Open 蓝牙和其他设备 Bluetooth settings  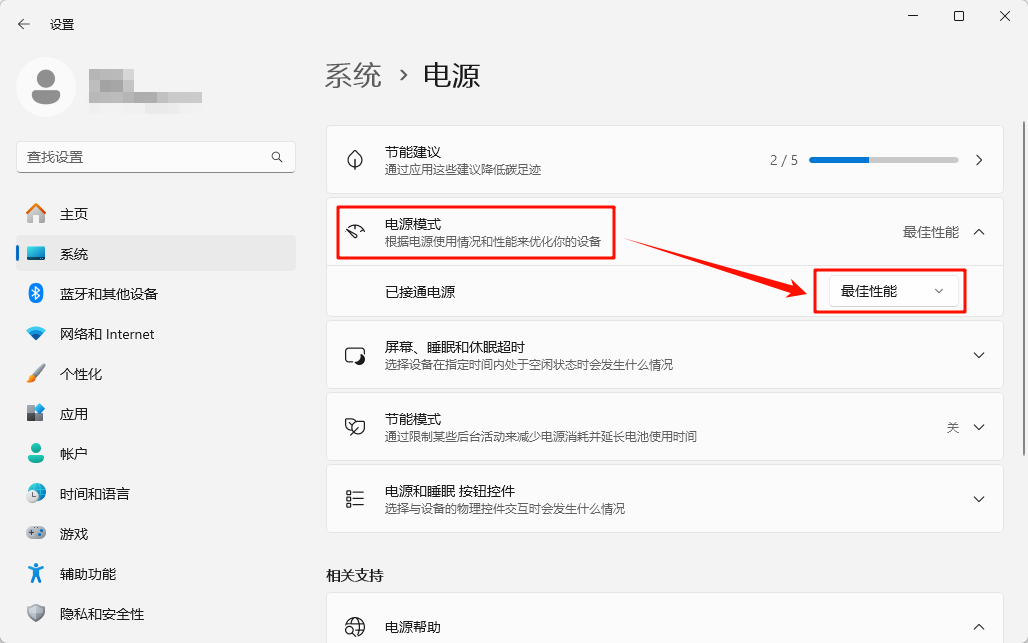point(108,294)
